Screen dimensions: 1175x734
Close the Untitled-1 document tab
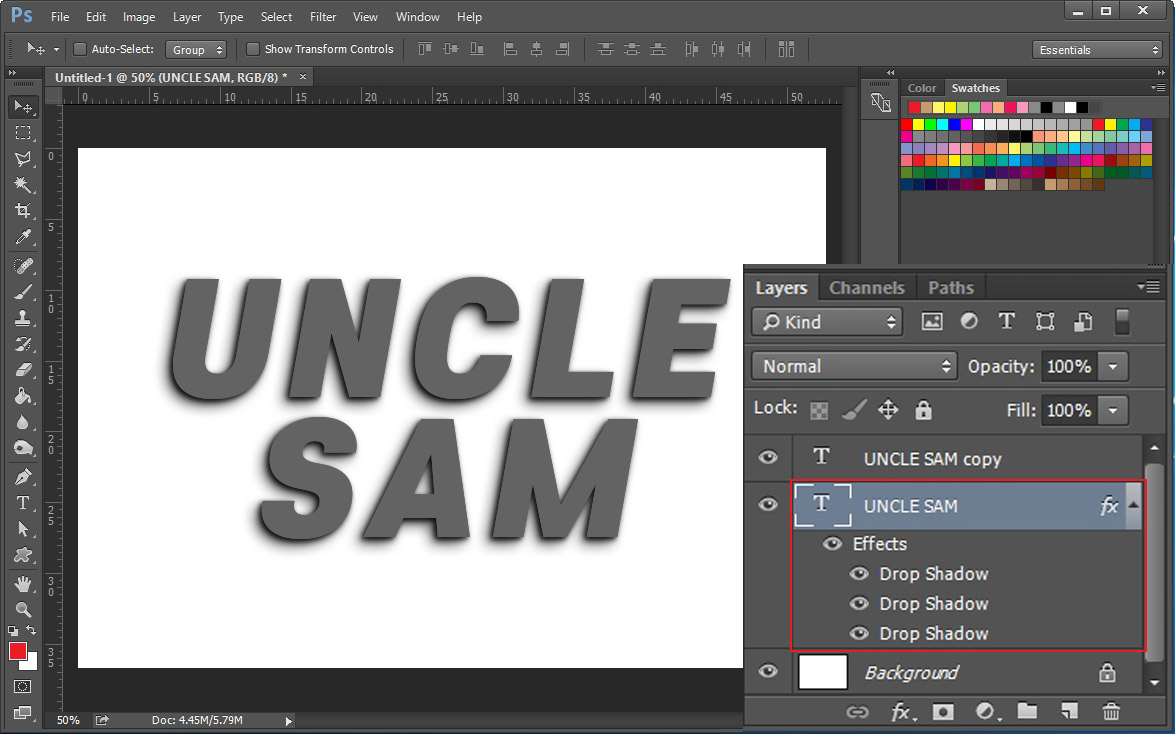(303, 76)
